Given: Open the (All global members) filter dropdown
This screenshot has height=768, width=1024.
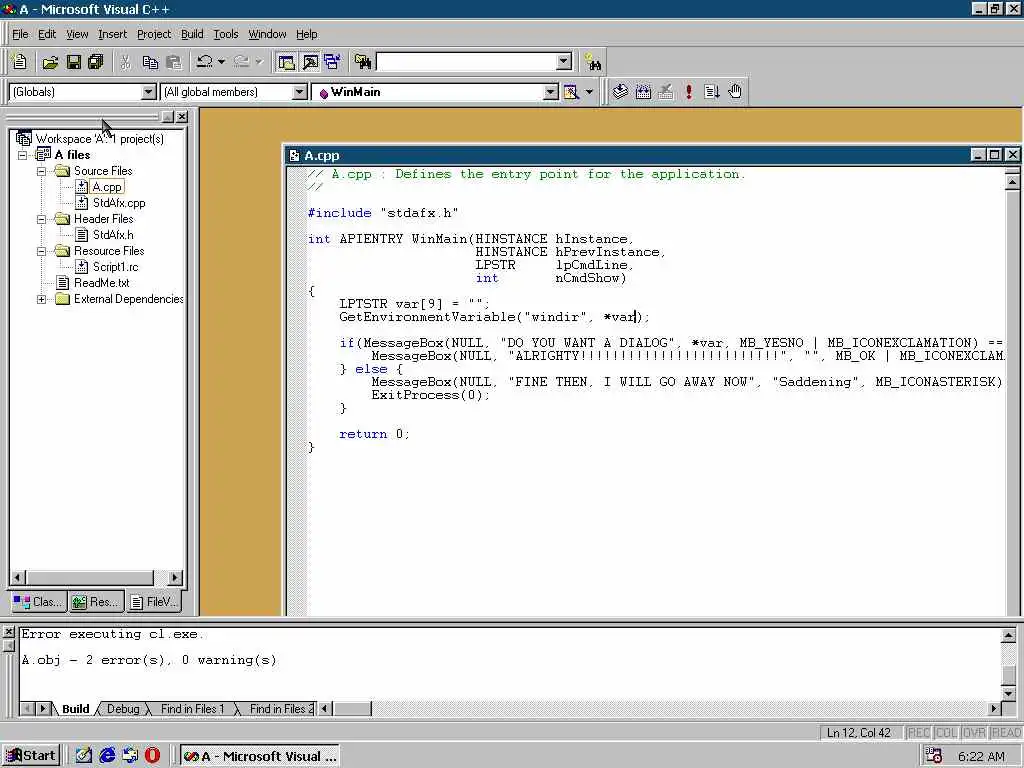Looking at the screenshot, I should [x=300, y=92].
